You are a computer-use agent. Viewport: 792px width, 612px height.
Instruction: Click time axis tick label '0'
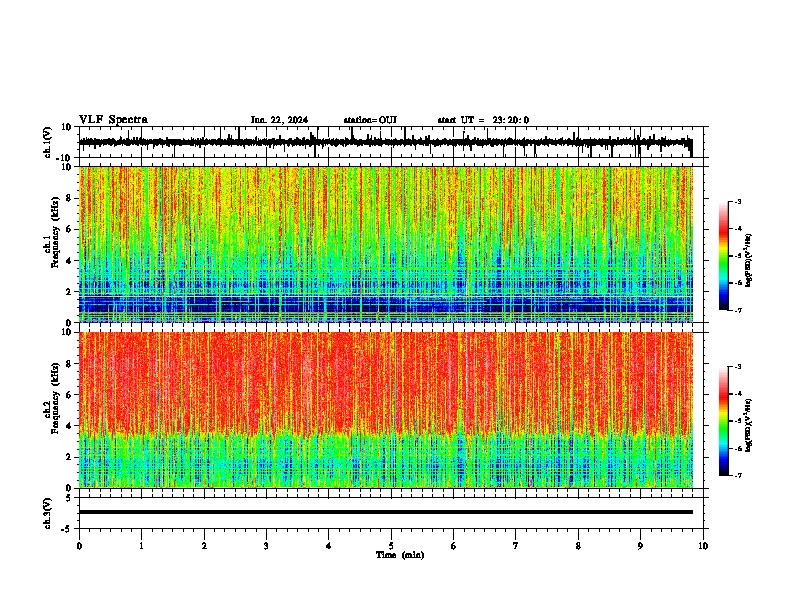[79, 546]
